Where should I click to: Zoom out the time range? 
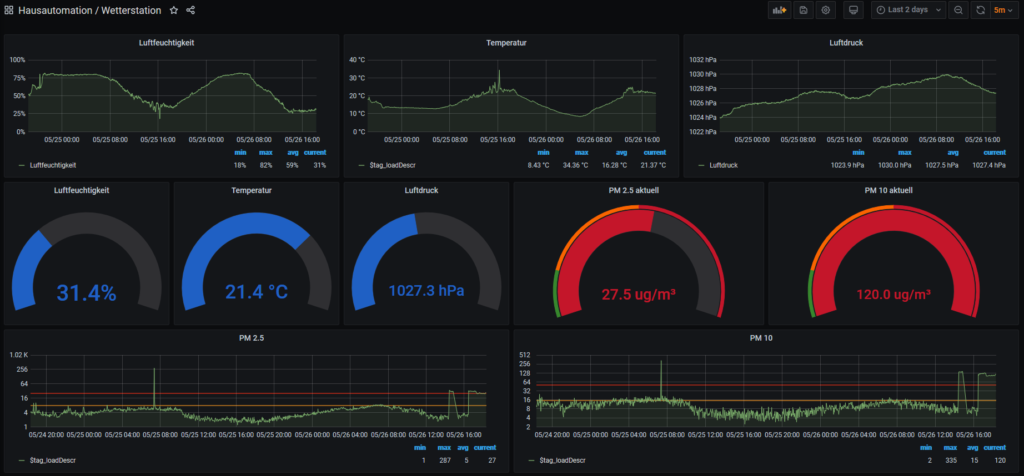pyautogui.click(x=957, y=10)
